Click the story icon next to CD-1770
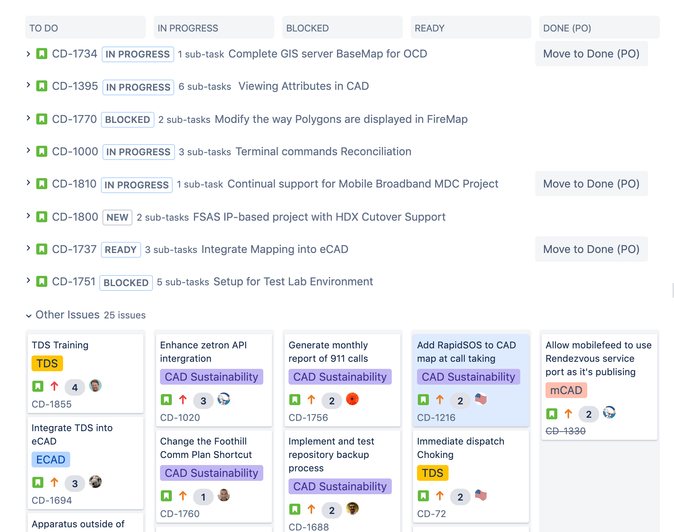The width and height of the screenshot is (674, 532). pyautogui.click(x=42, y=119)
